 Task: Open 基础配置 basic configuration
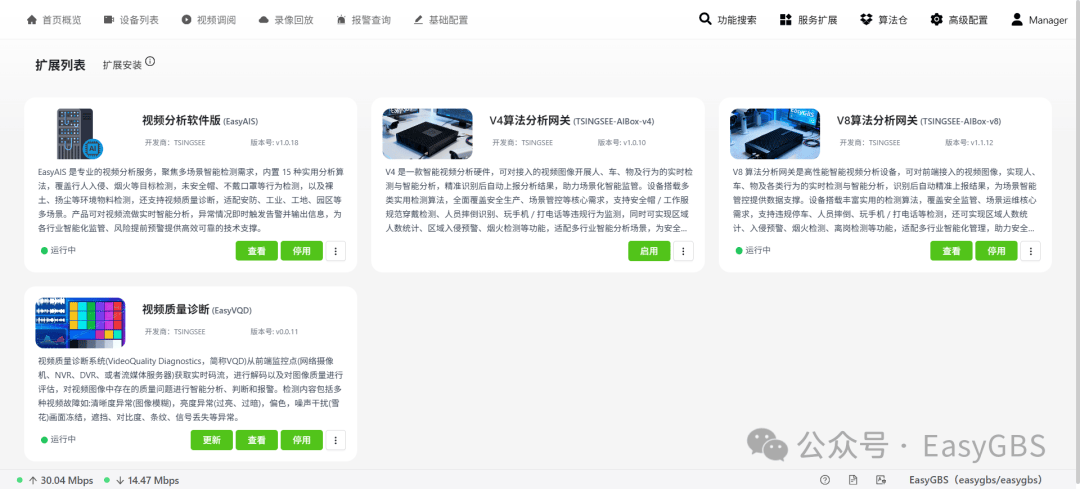coord(441,20)
